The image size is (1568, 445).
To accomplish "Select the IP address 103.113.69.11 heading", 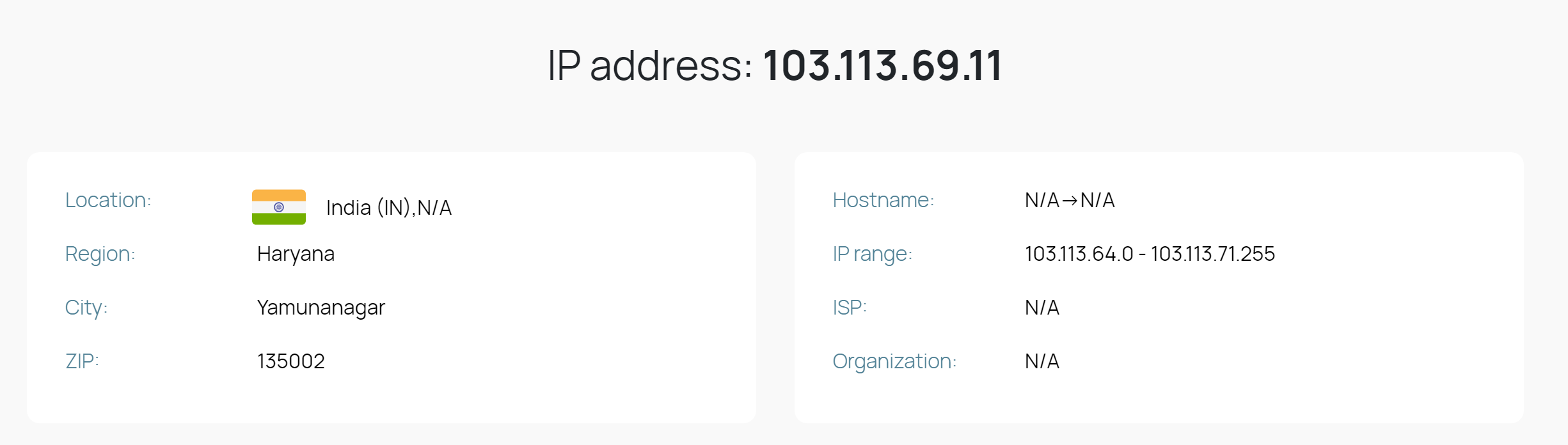I will (x=775, y=65).
